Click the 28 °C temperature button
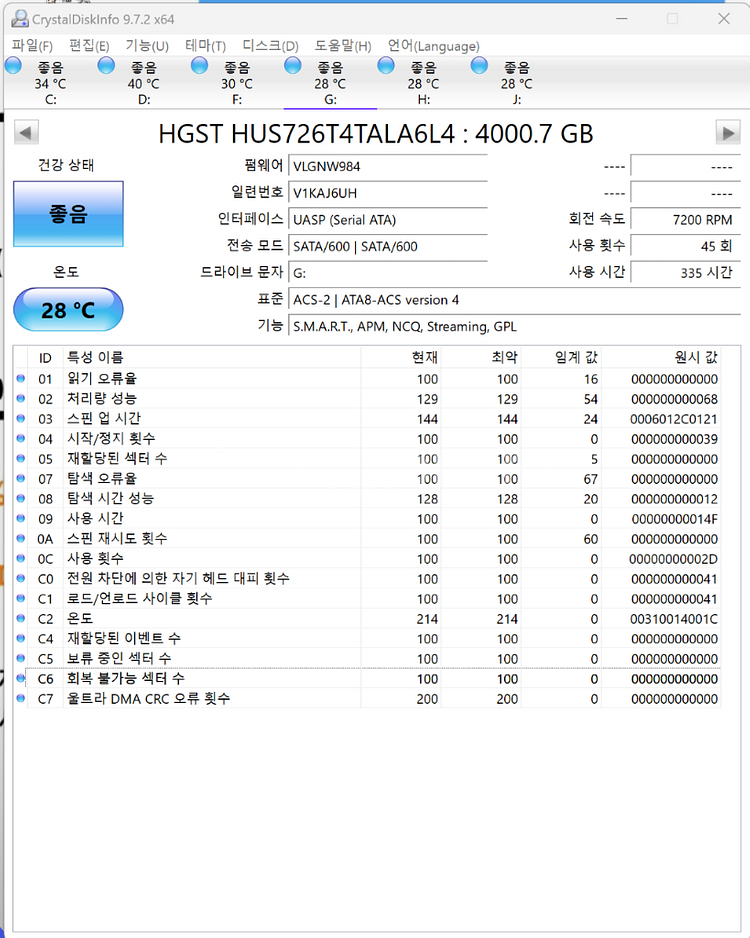Viewport: 750px width, 938px height. pyautogui.click(x=68, y=310)
